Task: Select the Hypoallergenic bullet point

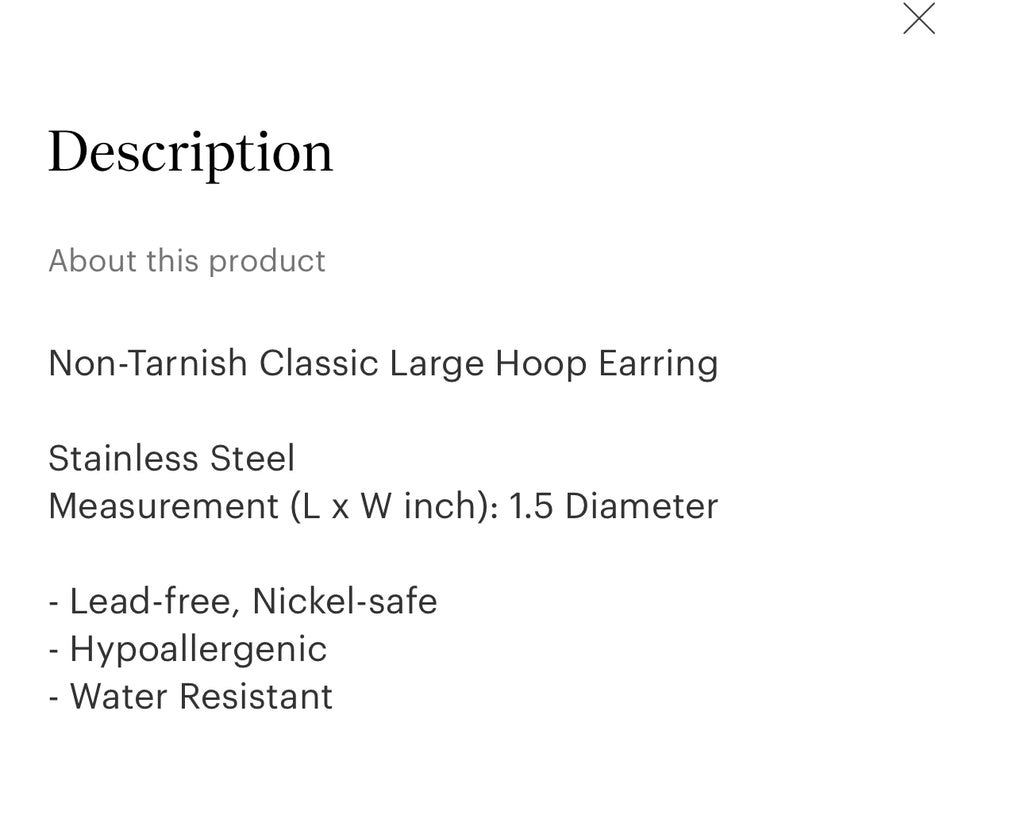Action: tap(188, 649)
